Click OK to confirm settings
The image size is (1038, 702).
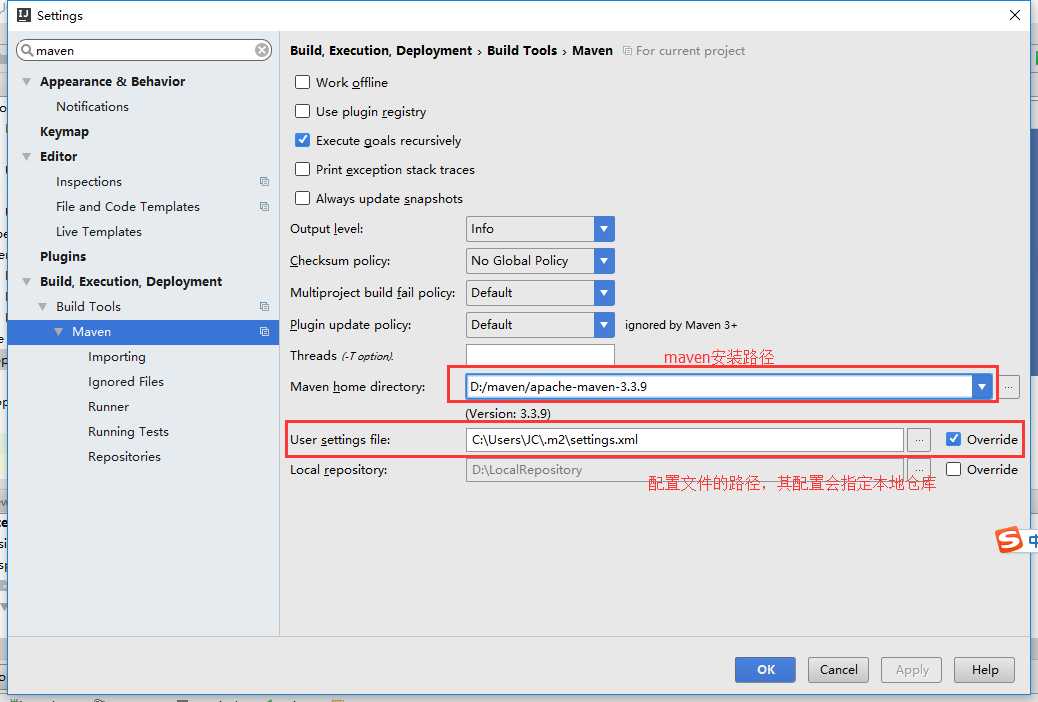click(x=765, y=670)
